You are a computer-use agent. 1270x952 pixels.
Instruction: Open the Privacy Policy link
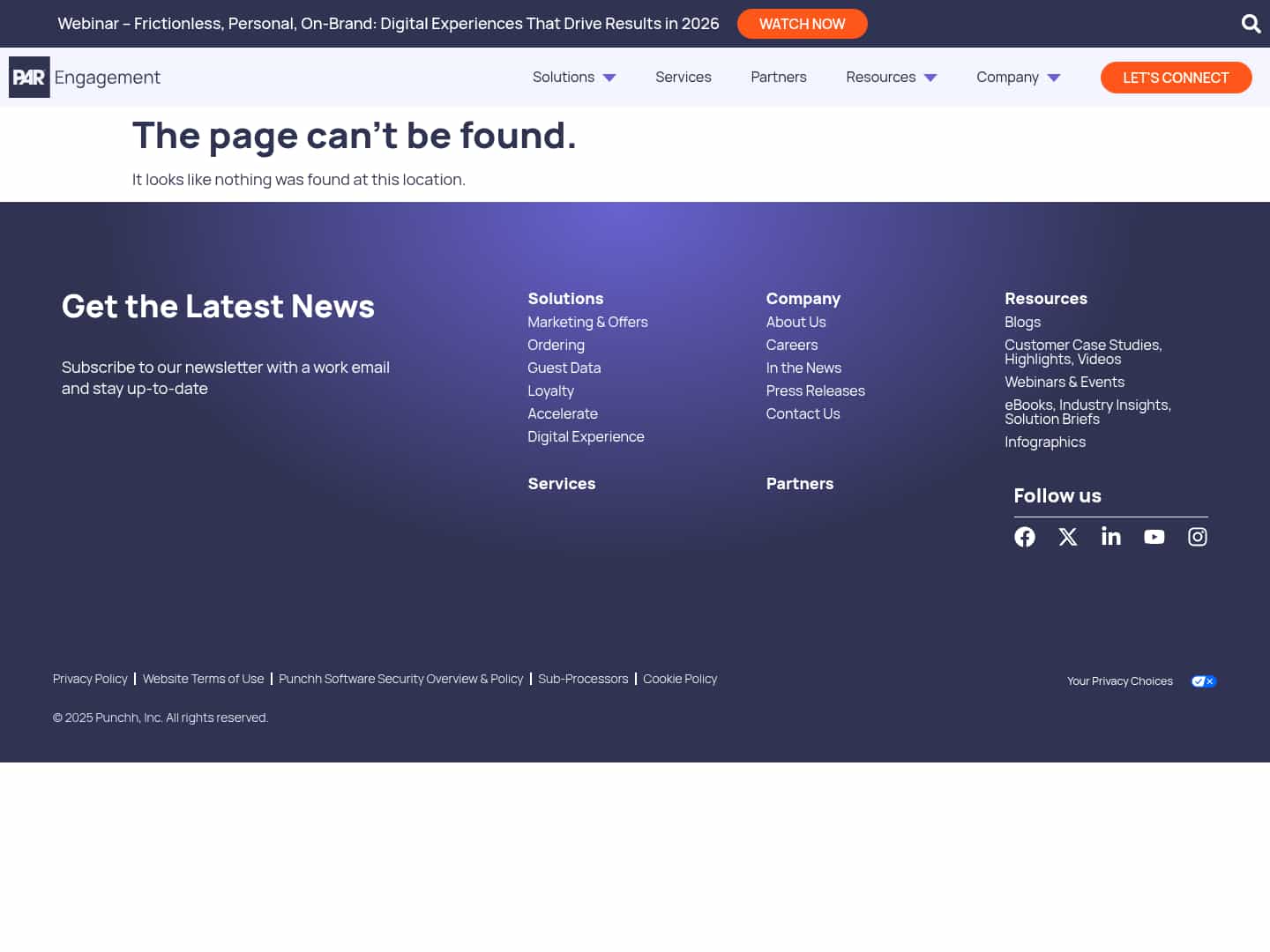click(90, 679)
